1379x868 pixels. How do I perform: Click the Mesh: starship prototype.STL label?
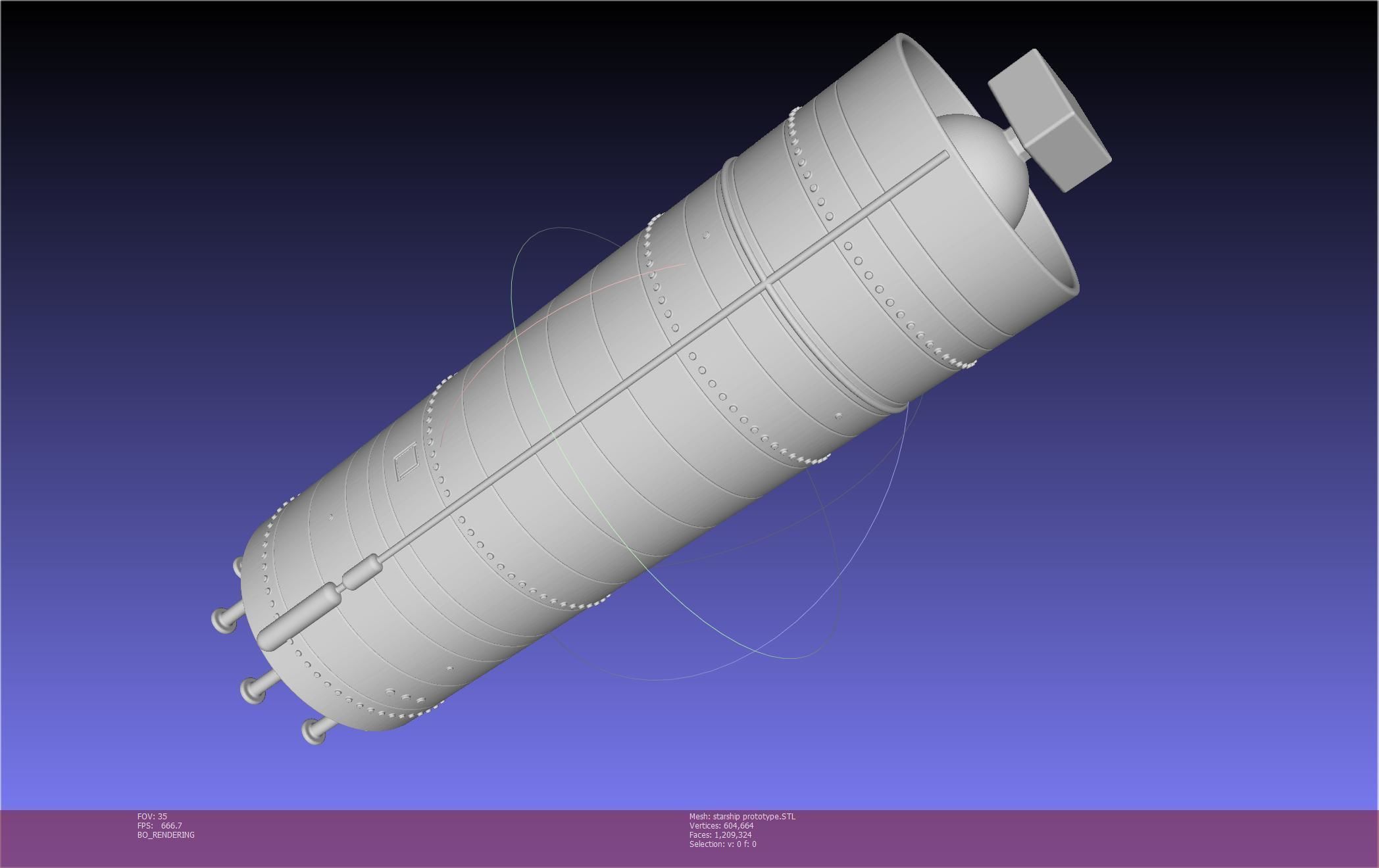click(742, 817)
